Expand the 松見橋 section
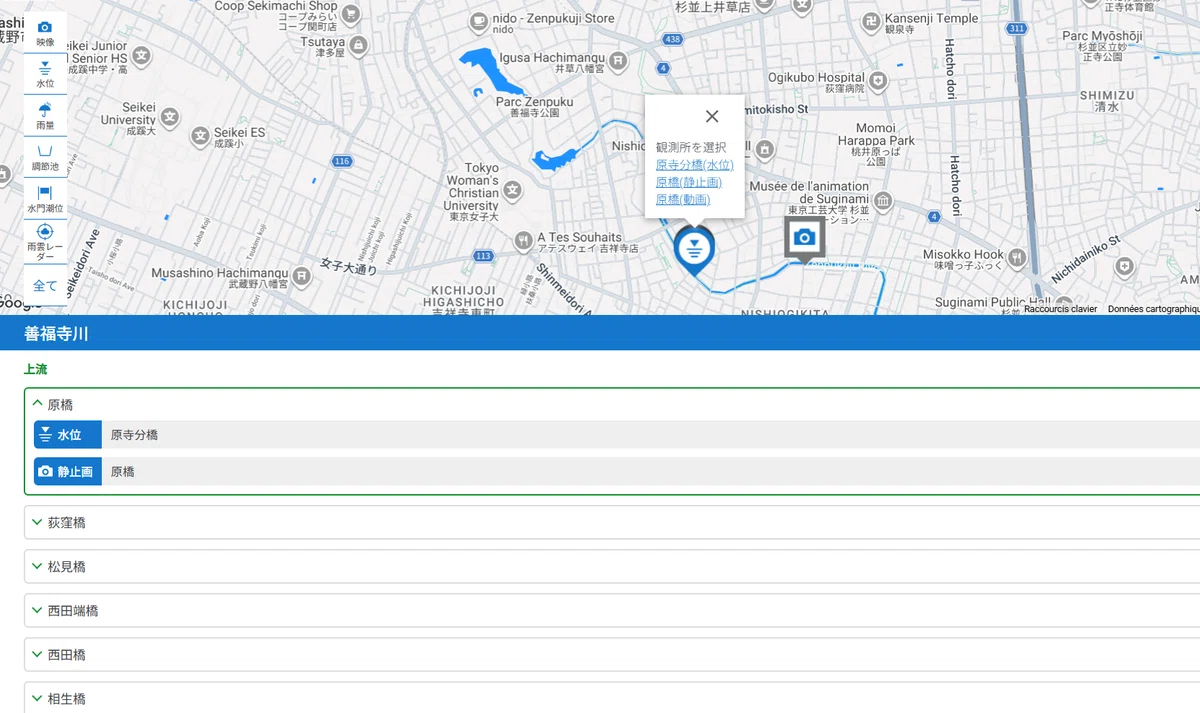 [612, 567]
